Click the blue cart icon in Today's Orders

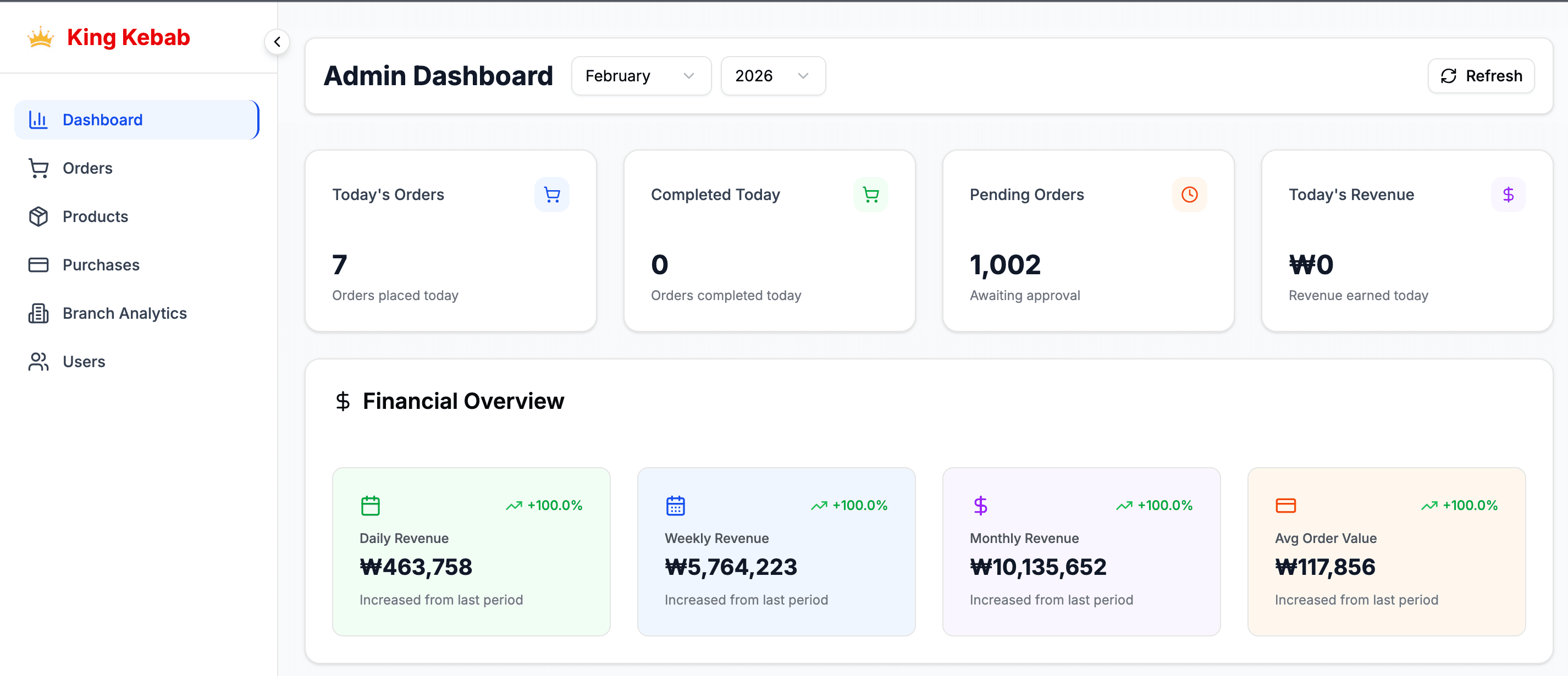tap(551, 195)
